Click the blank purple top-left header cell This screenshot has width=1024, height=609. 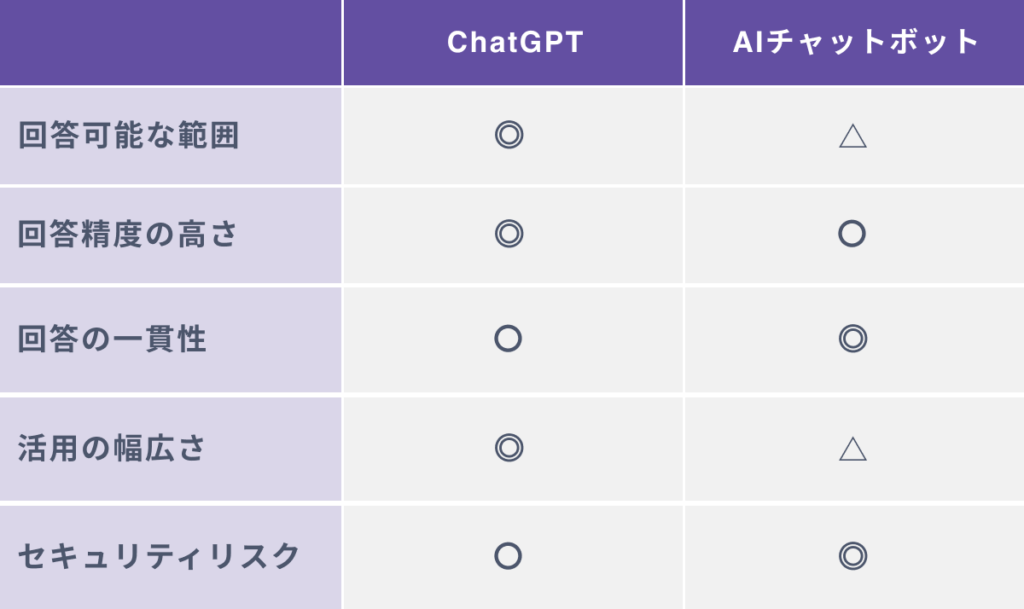(x=170, y=42)
